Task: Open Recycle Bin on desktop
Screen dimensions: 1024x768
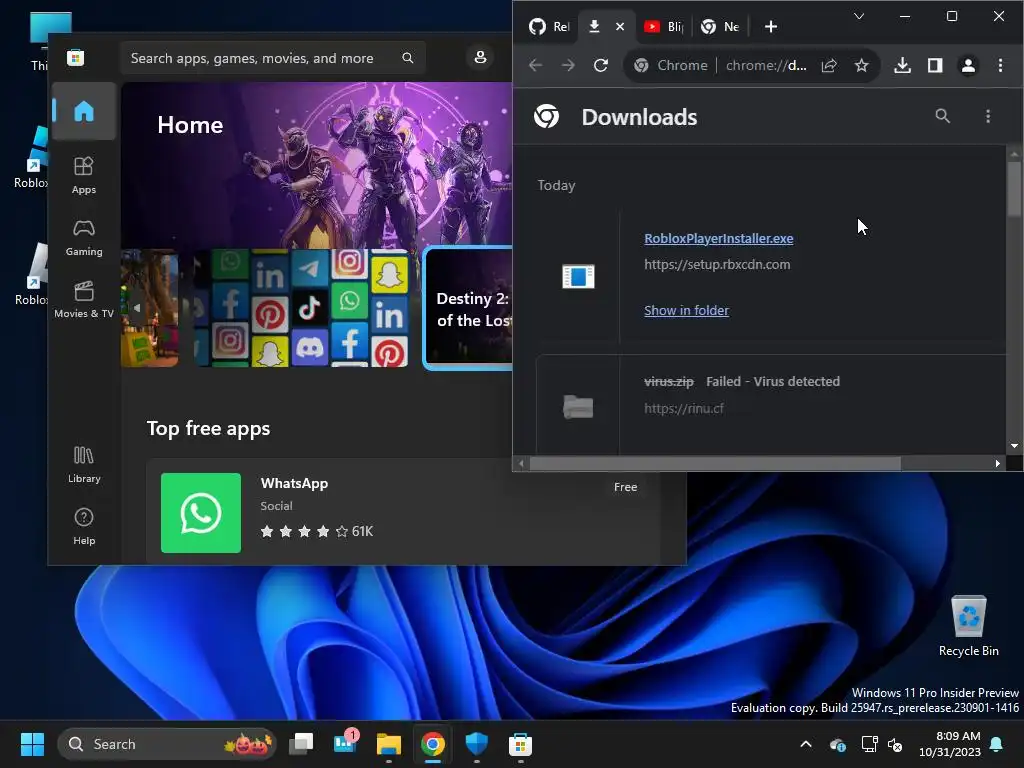Action: 968,626
